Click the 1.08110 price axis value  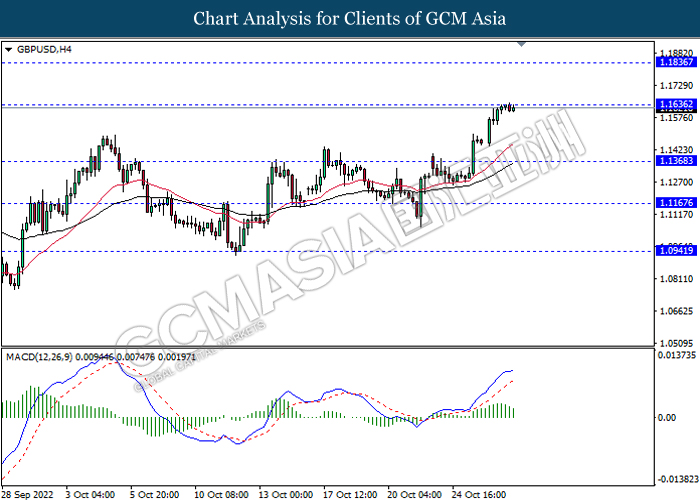tap(676, 279)
